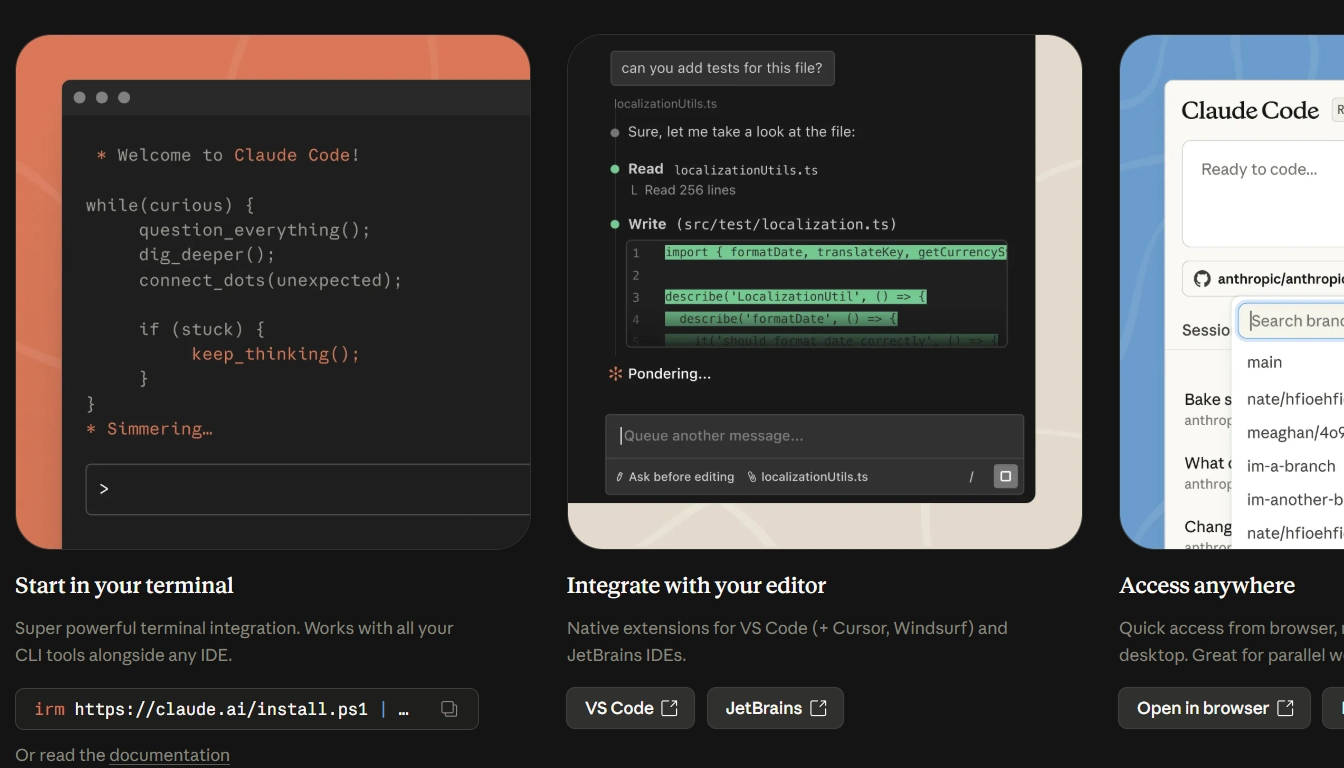
Task: Open the VS Code extension link
Action: (x=630, y=708)
